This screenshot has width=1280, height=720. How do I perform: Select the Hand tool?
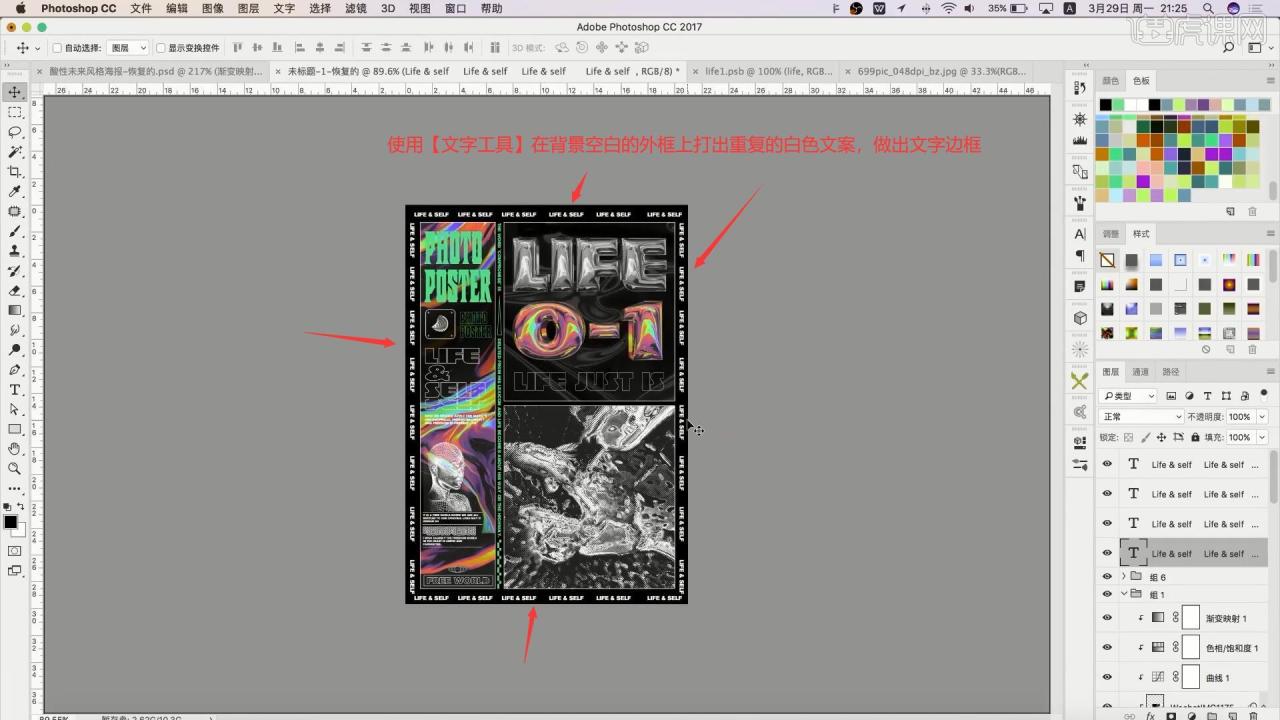click(x=15, y=449)
